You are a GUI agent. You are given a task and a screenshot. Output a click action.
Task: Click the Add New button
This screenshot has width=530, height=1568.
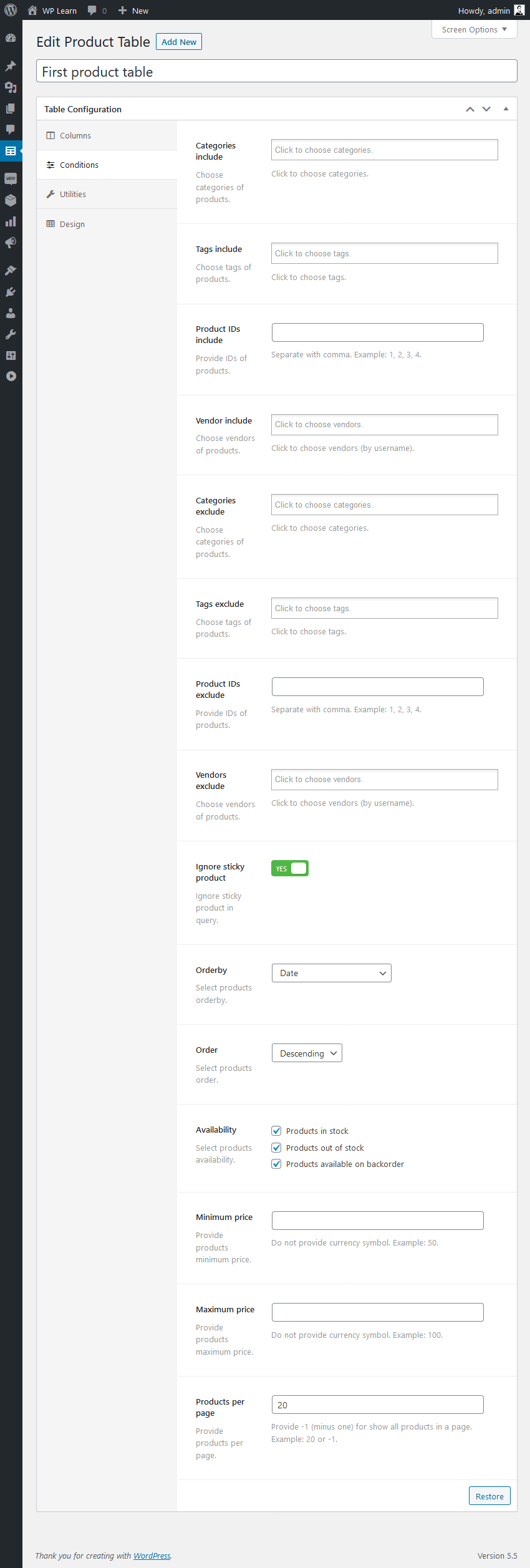(x=179, y=42)
